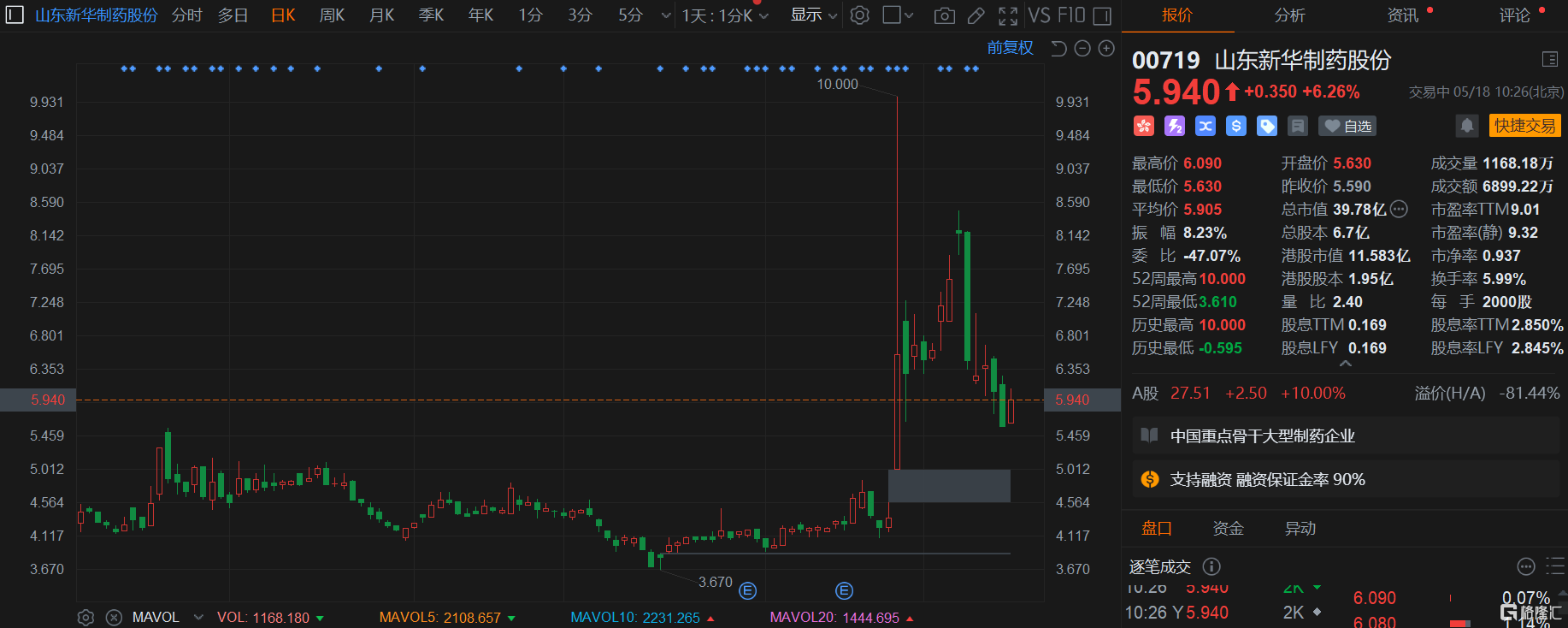This screenshot has height=628, width=1568.
Task: Click the gray notes bookmark icon
Action: click(x=1298, y=127)
